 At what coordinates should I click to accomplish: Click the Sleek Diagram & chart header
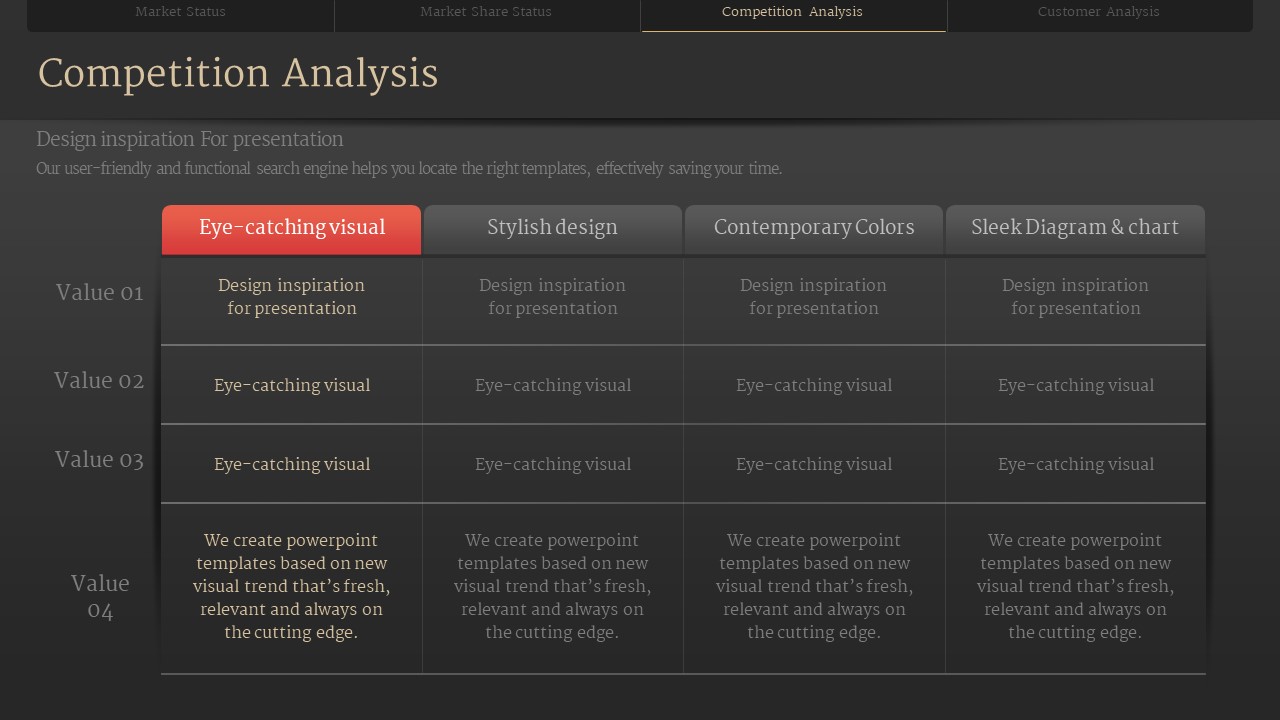tap(1075, 228)
